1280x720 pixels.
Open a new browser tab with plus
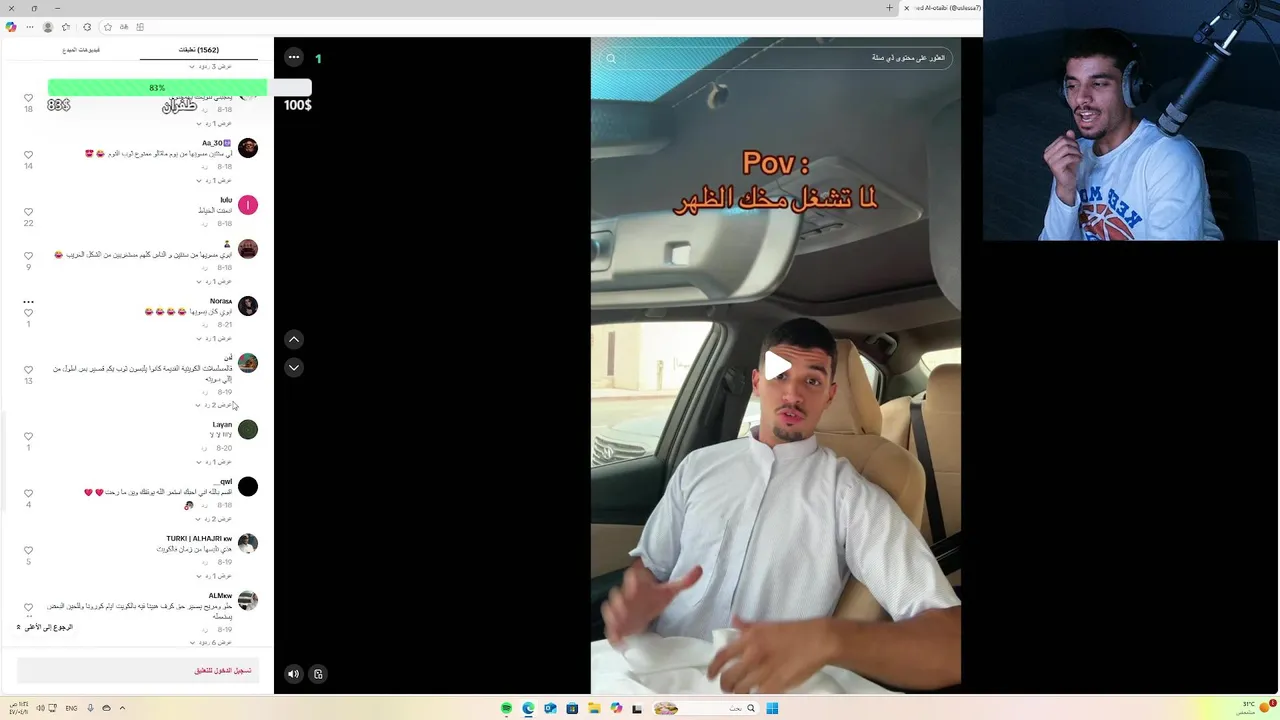click(x=889, y=8)
